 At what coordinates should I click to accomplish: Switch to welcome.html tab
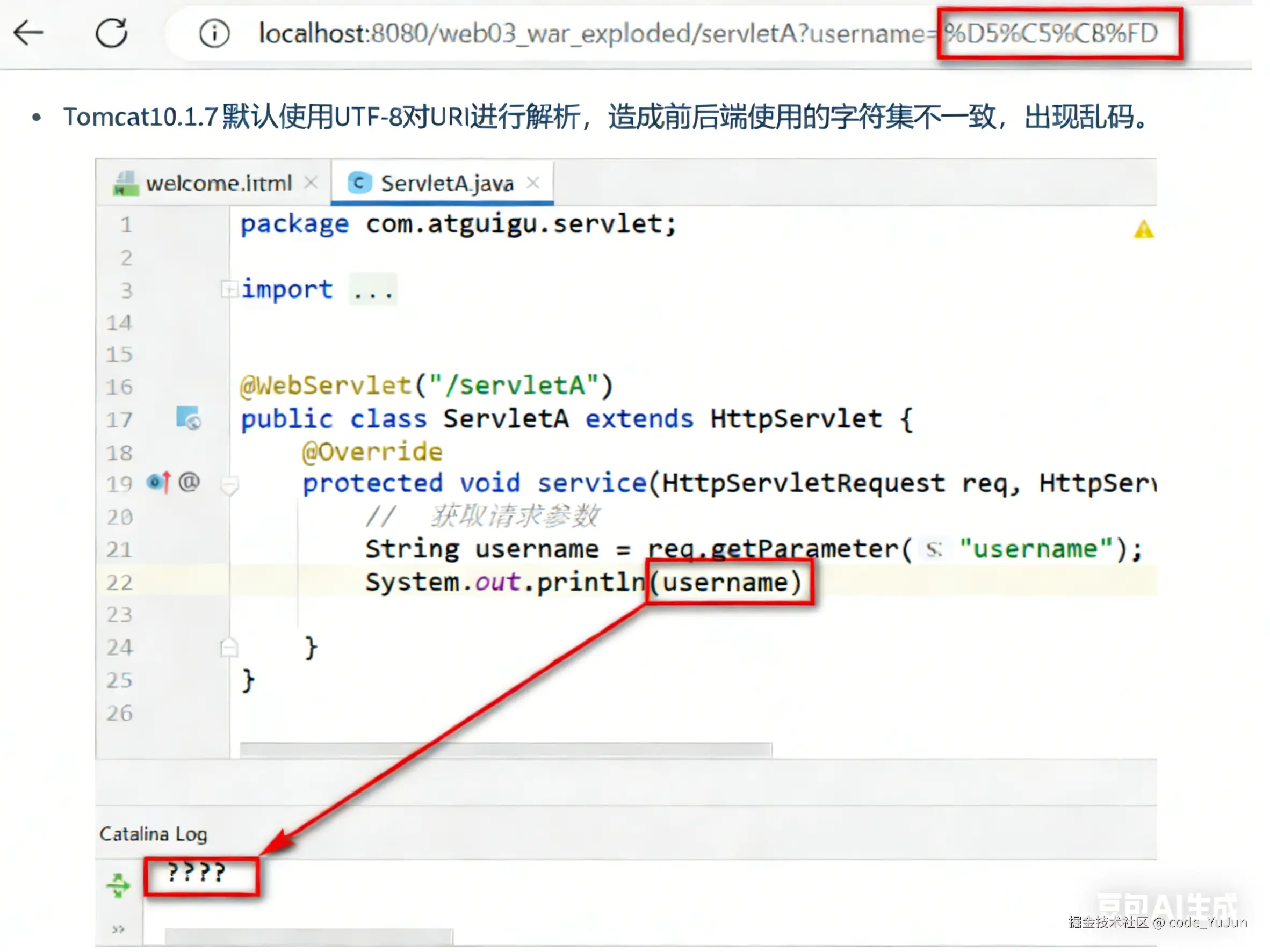pyautogui.click(x=218, y=184)
